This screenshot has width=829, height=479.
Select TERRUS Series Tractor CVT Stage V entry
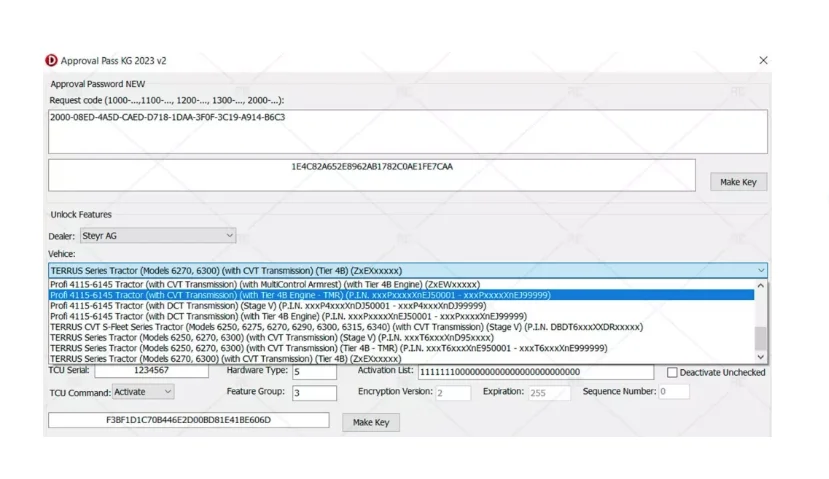(x=401, y=337)
